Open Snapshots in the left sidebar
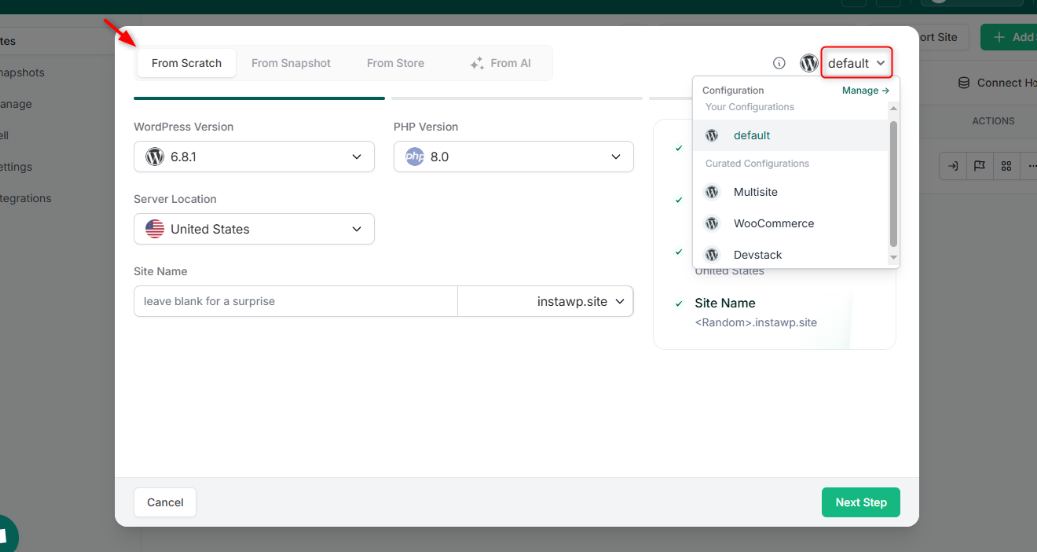Screen dimensions: 1037x552 22,73
